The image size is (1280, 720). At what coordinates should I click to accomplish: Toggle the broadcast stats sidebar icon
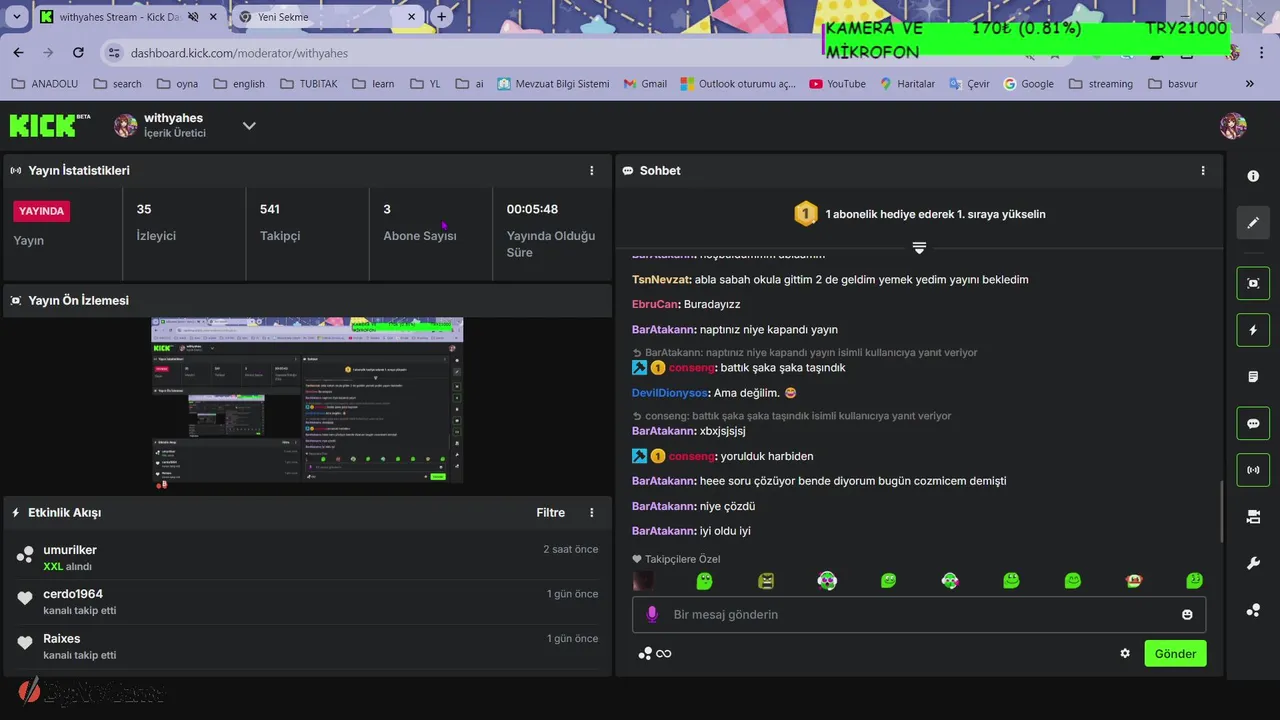pyautogui.click(x=1253, y=470)
